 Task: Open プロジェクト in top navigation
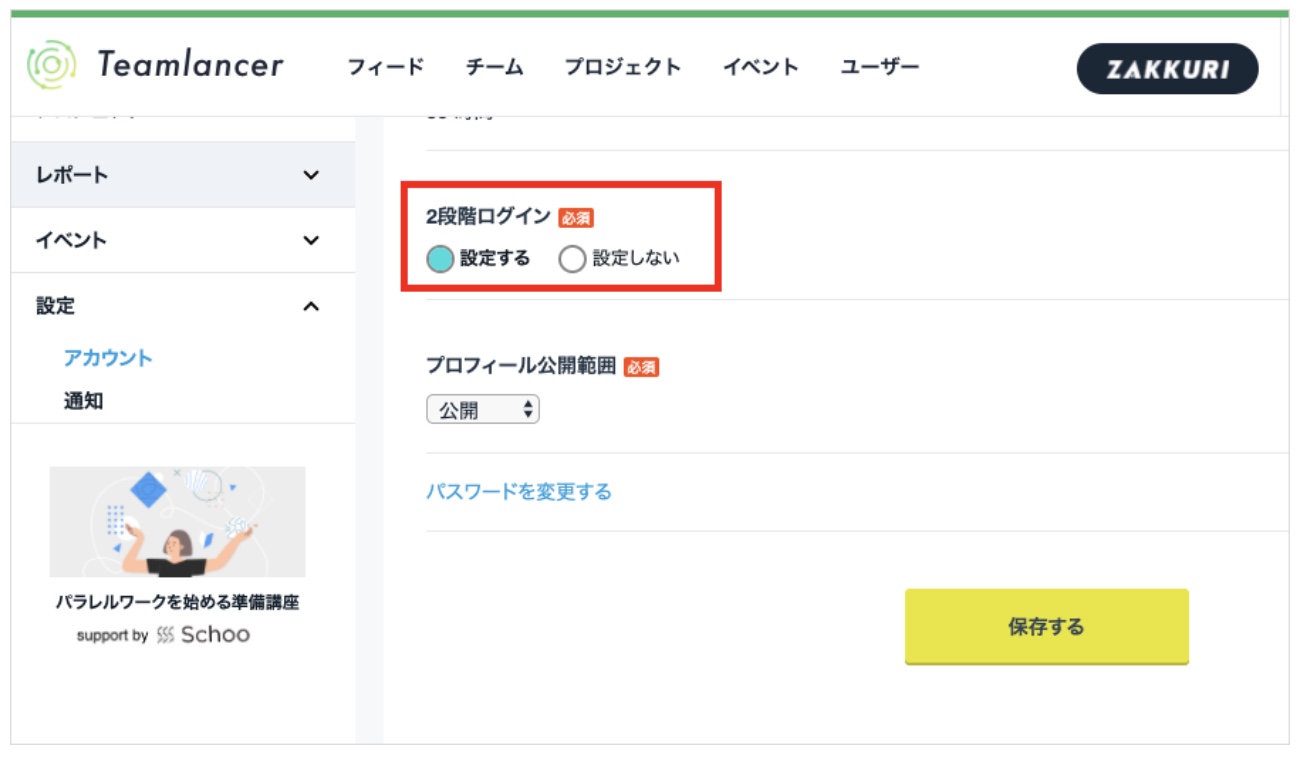(x=622, y=67)
